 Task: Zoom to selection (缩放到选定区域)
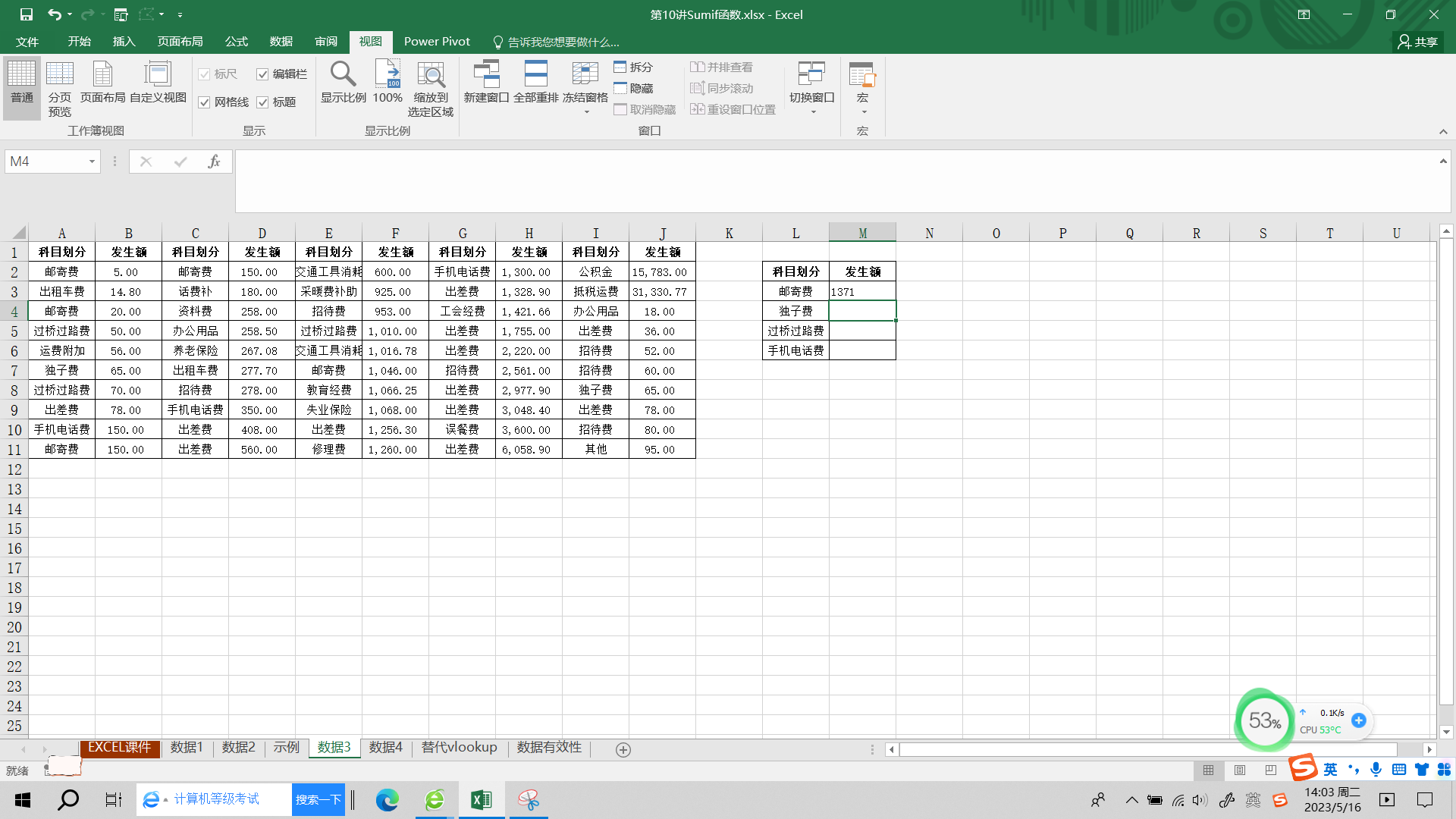click(431, 88)
